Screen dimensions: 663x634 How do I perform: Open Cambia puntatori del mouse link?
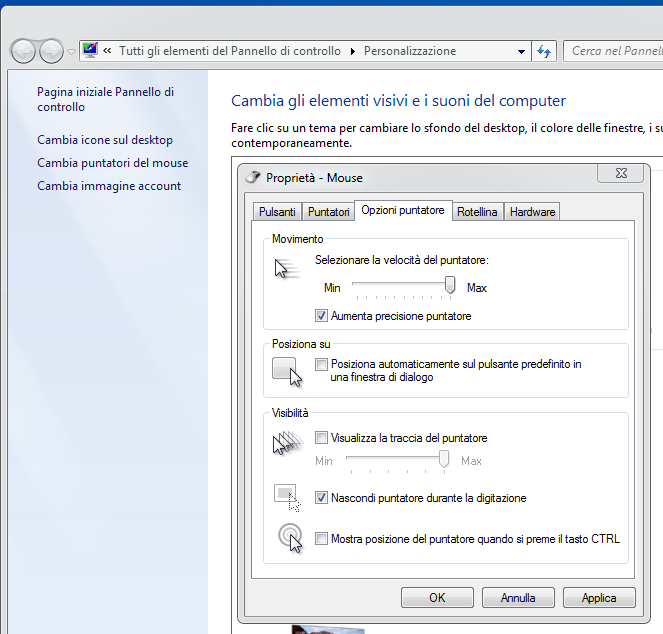click(x=112, y=163)
